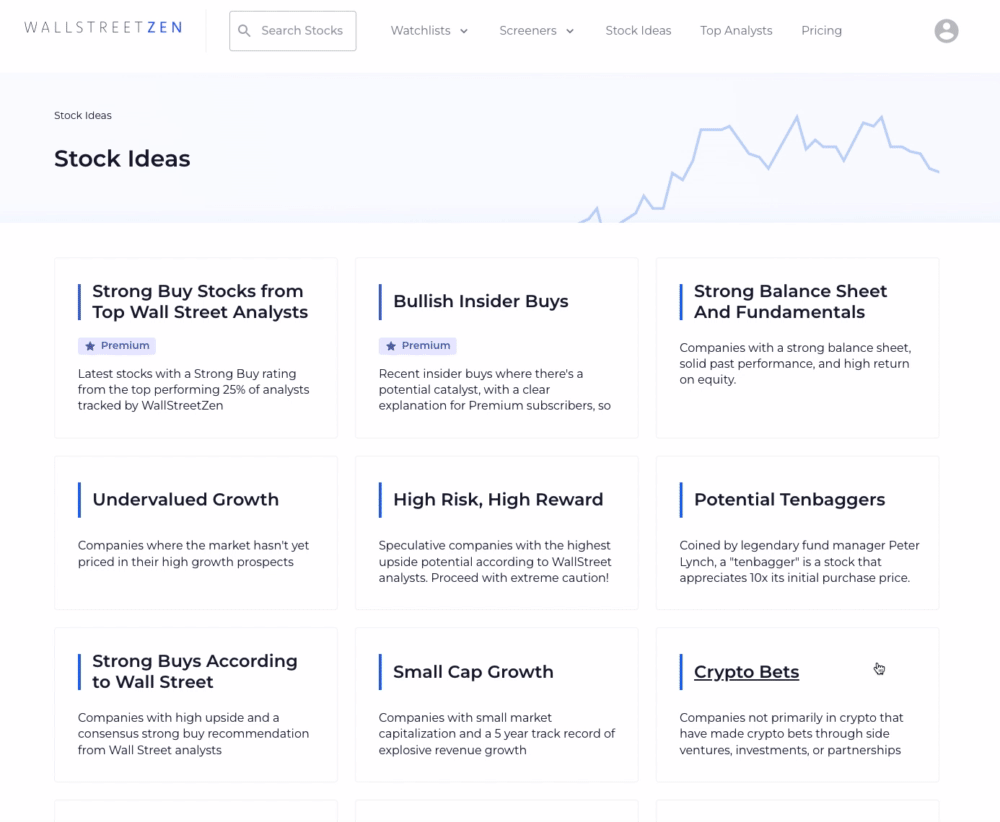Click the Stock Ideas breadcrumb

pos(83,115)
